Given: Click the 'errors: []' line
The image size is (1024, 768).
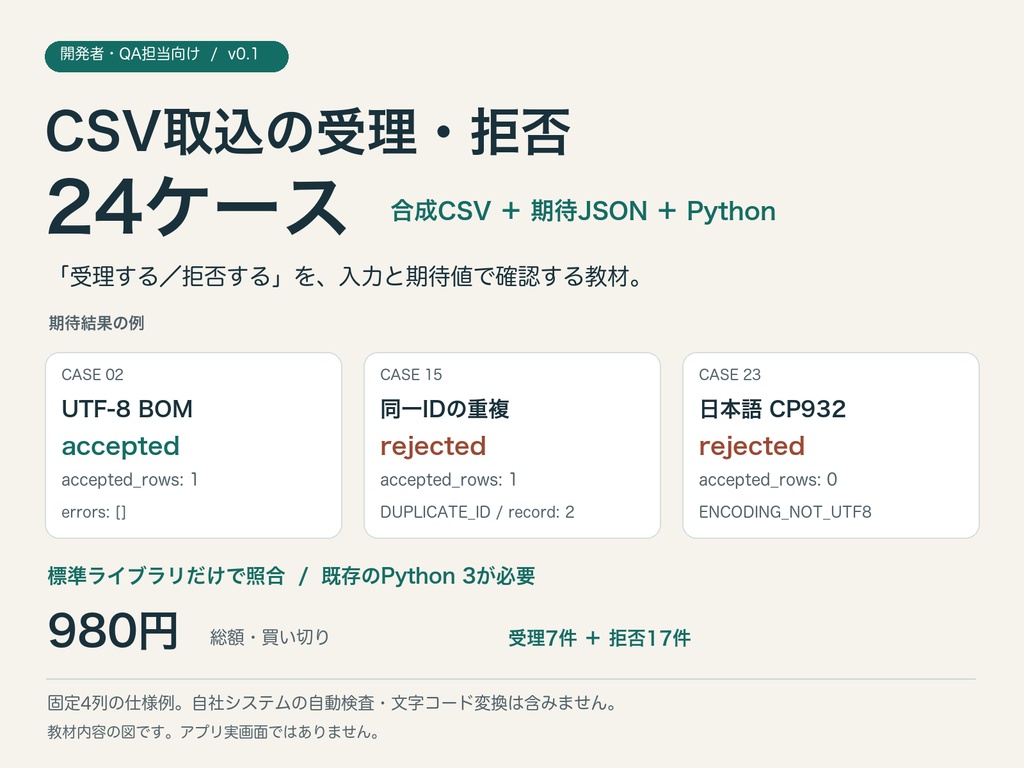Looking at the screenshot, I should tap(93, 512).
